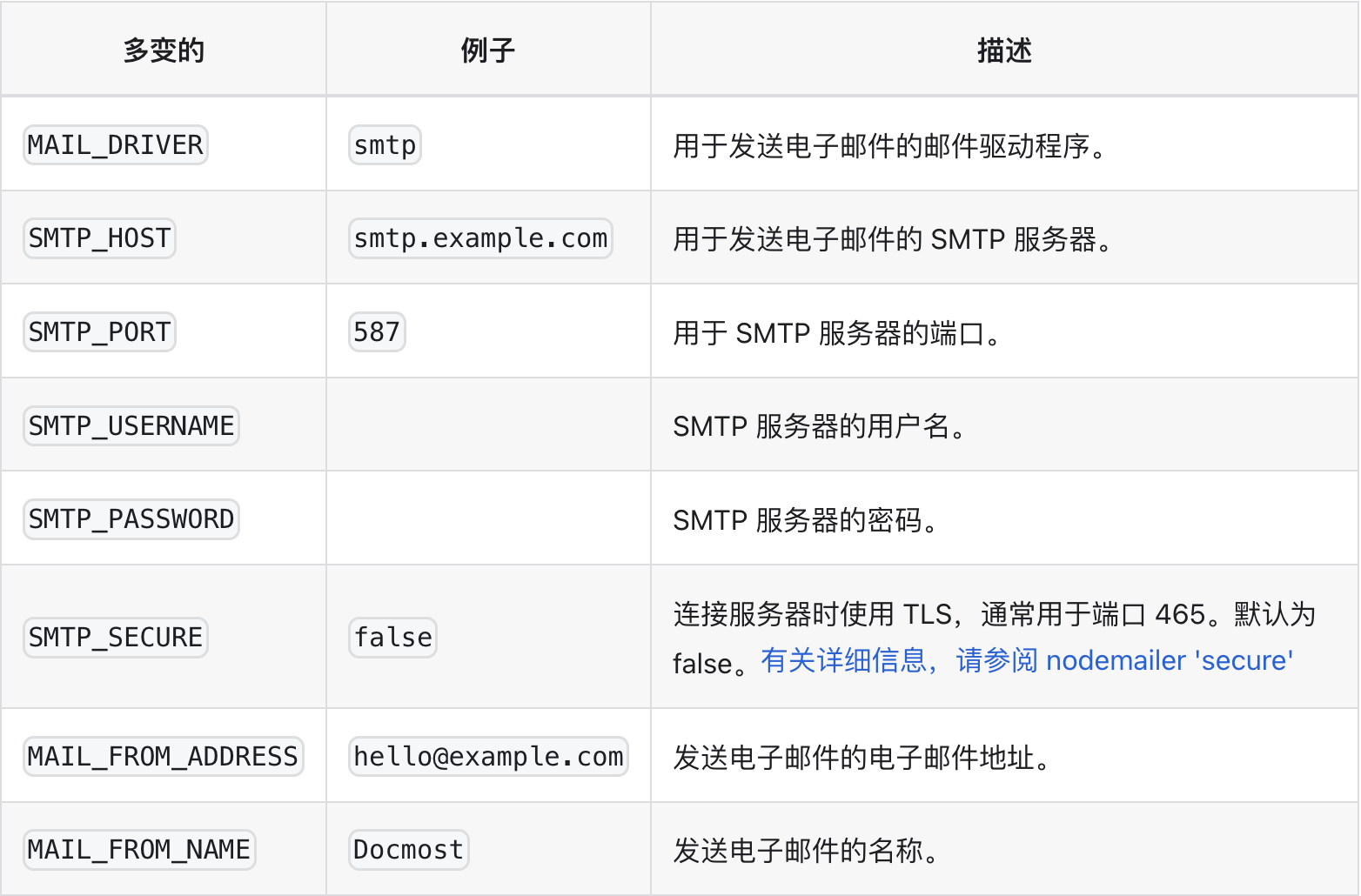The height and width of the screenshot is (896, 1361).
Task: Click description text 连接服务器时使用 TLS
Action: coord(813,614)
